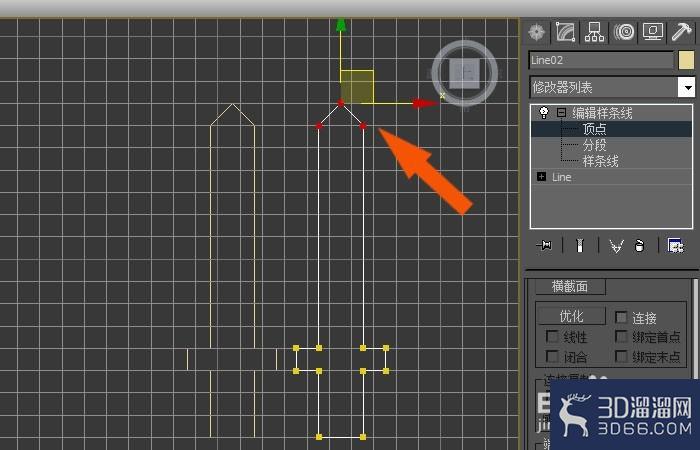The image size is (700, 450).
Task: Click the 横截面 button
Action: tap(570, 286)
